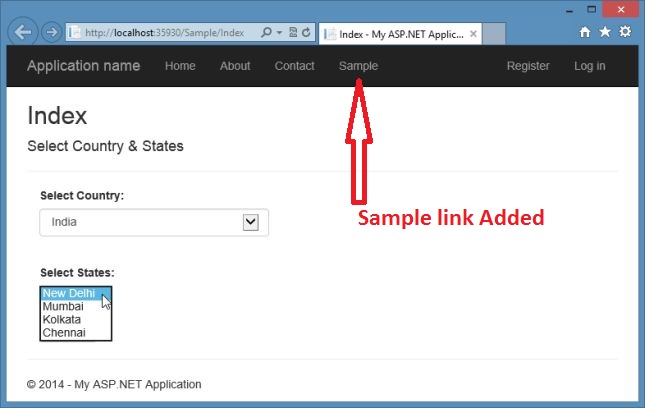This screenshot has width=645, height=408.
Task: Click the country dropdown arrow button
Action: coord(251,223)
